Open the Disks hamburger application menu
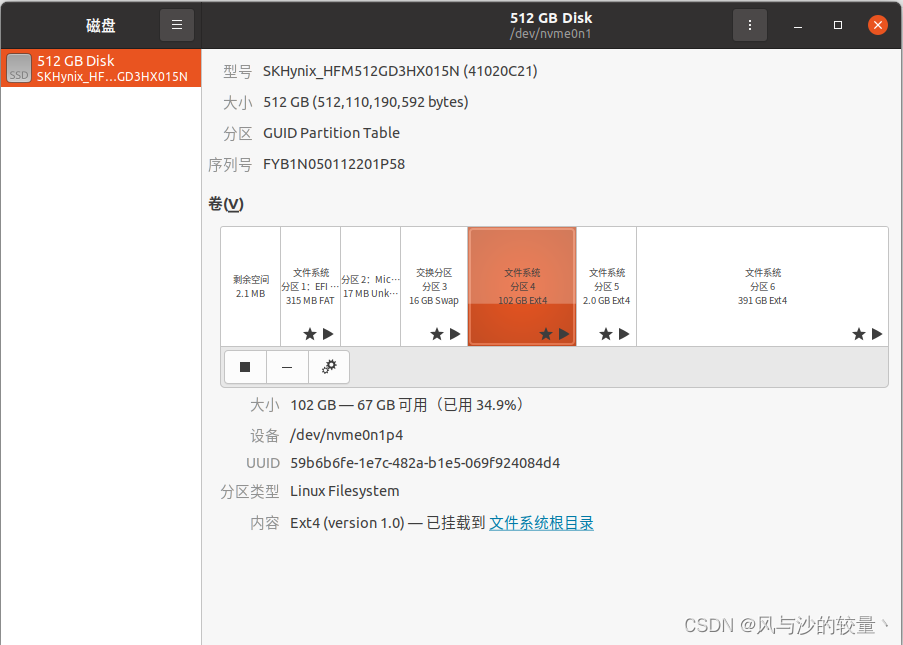This screenshot has height=645, width=903. click(177, 25)
